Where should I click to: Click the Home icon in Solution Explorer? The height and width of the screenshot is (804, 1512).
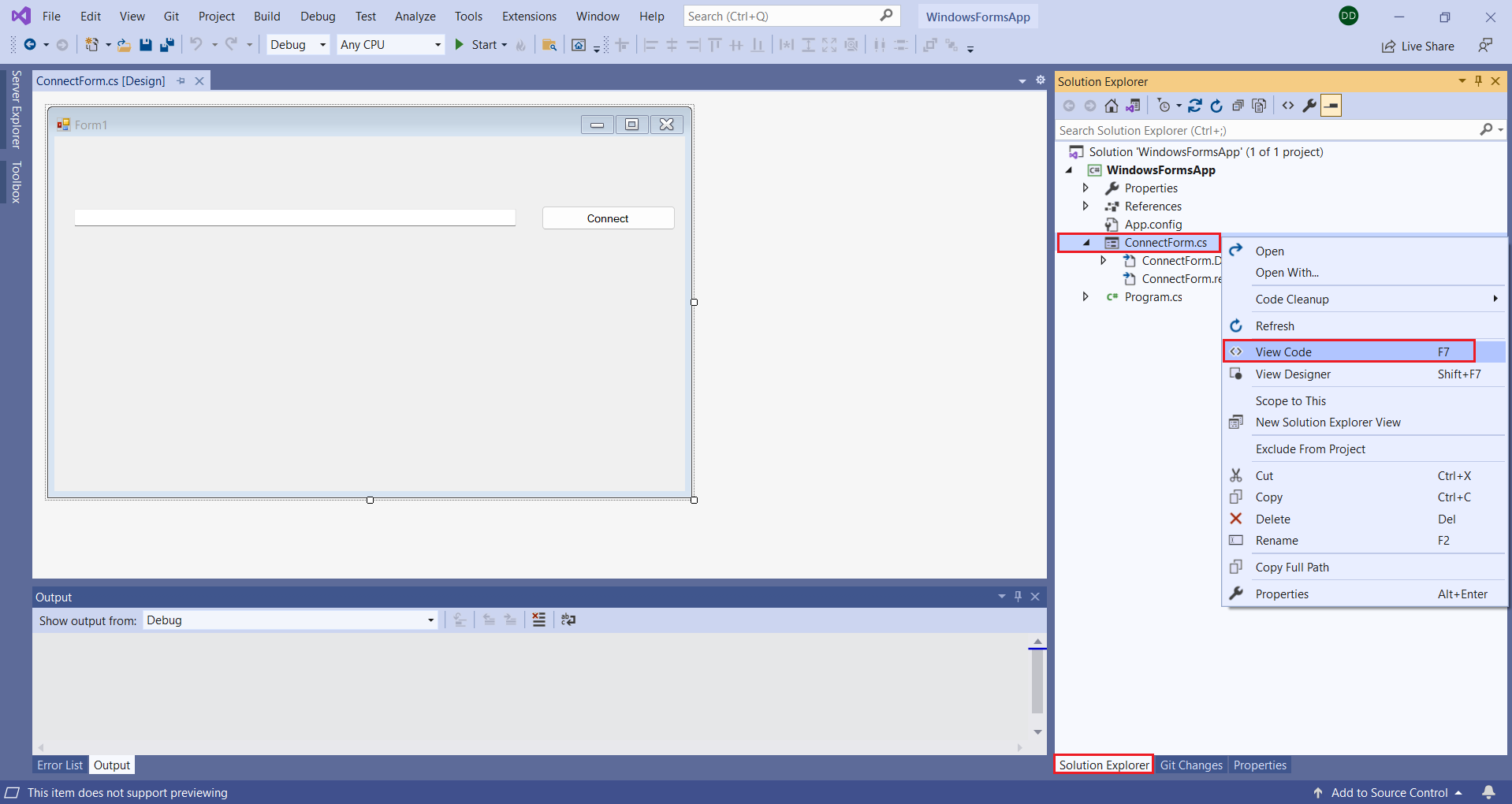coord(1111,106)
